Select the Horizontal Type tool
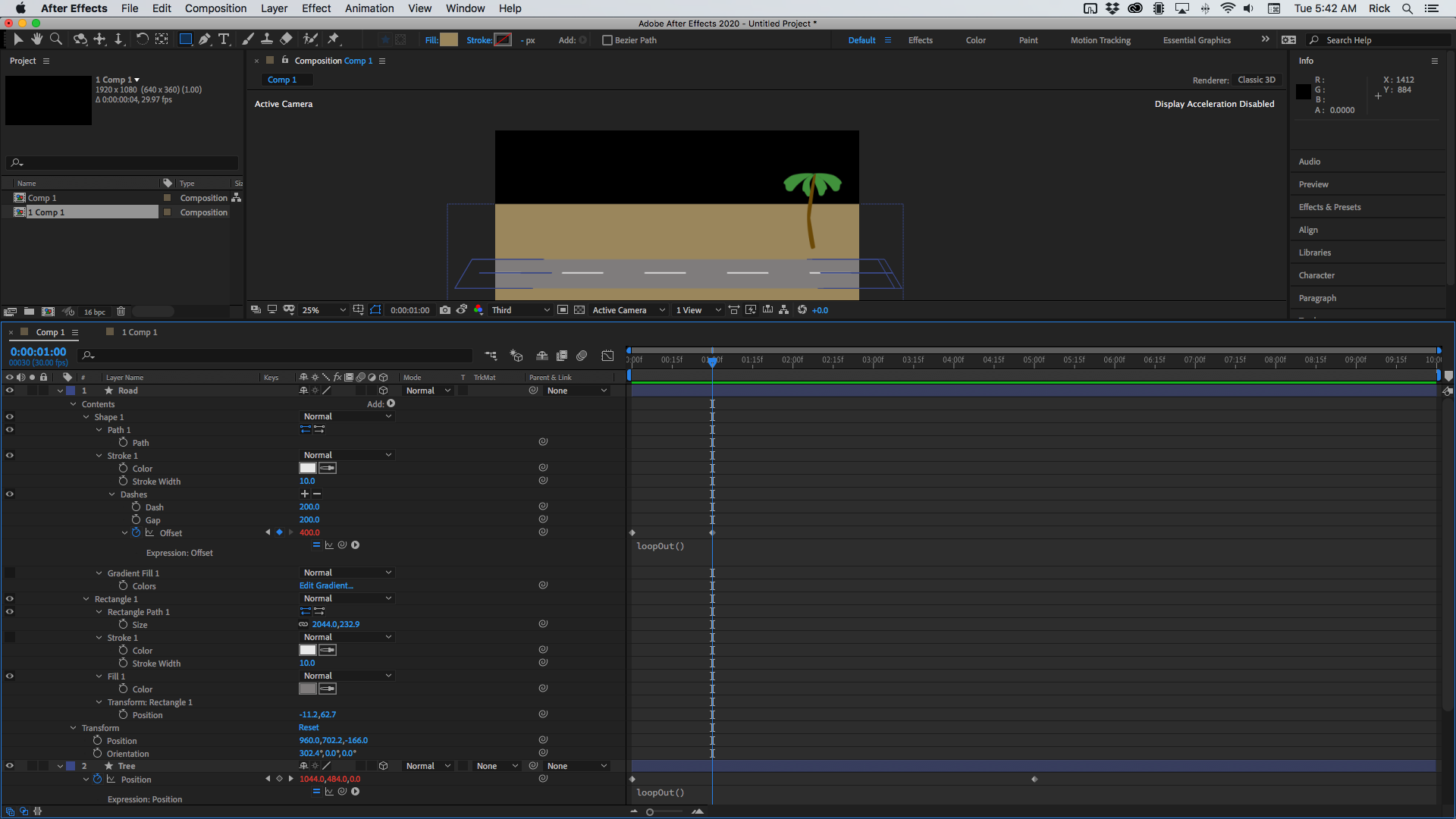1456x819 pixels. click(223, 39)
